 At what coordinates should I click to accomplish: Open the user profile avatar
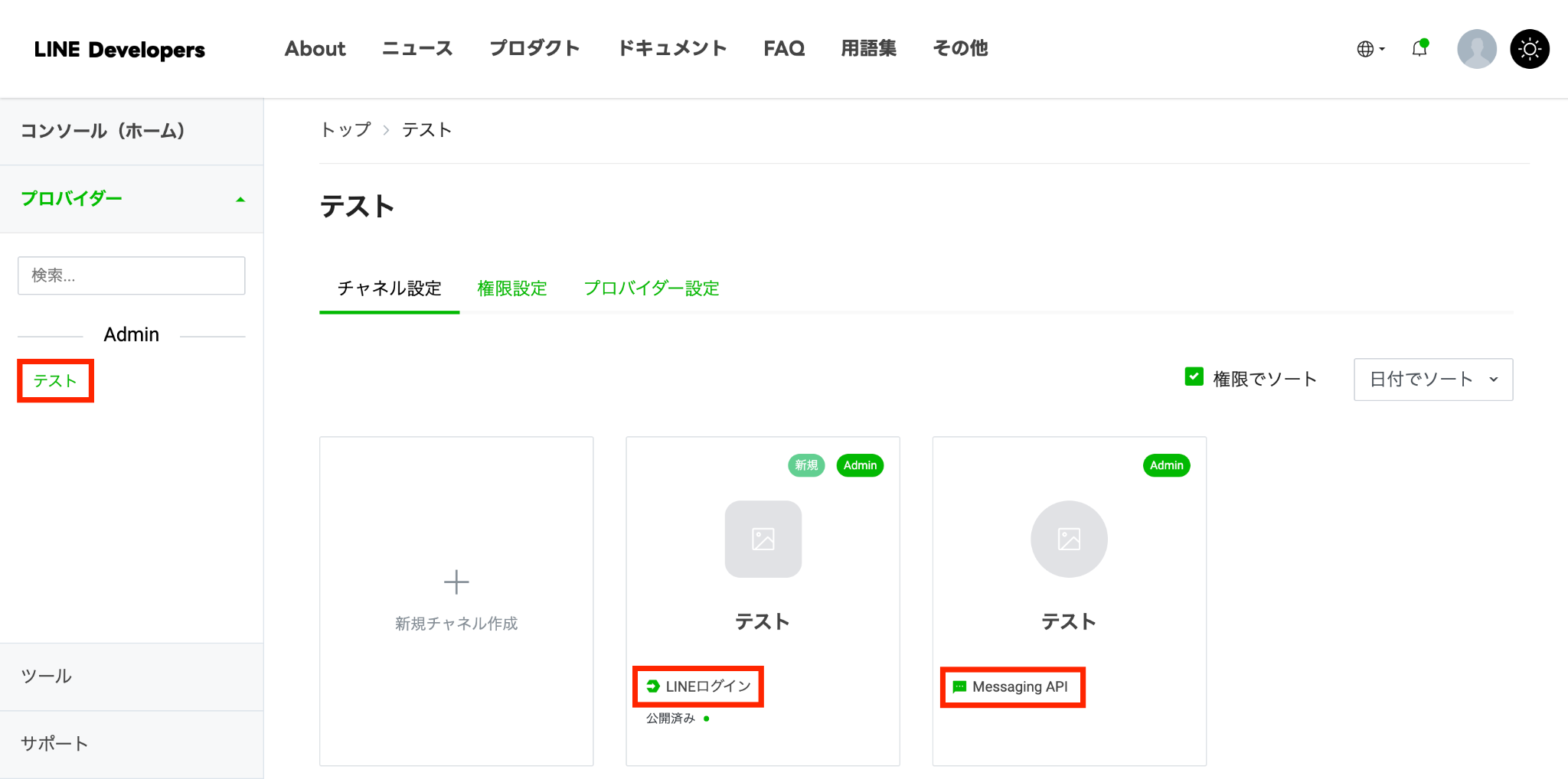[x=1476, y=49]
